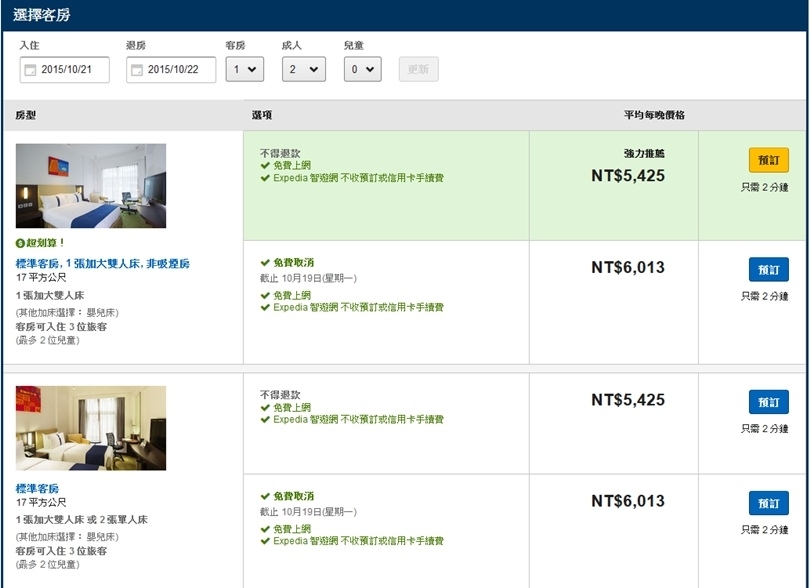Screen dimensions: 810x588
Task: Click the calendar icon in check-in field
Action: (30, 70)
